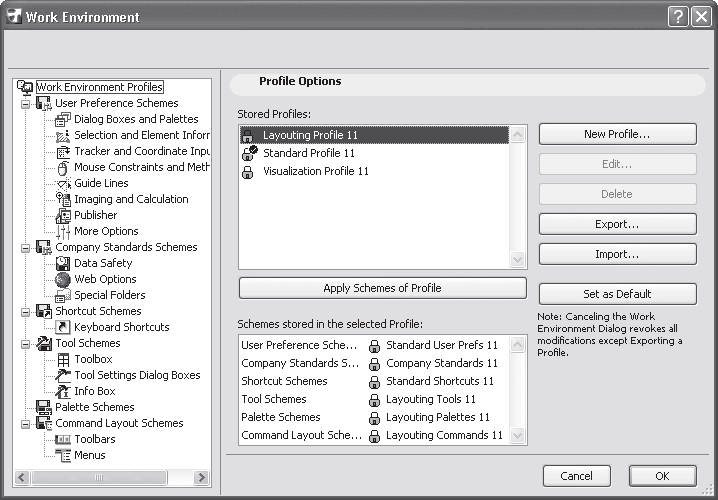Select Layouting Profile 11 in the list
Screen dimensions: 718x500
[x=310, y=135]
